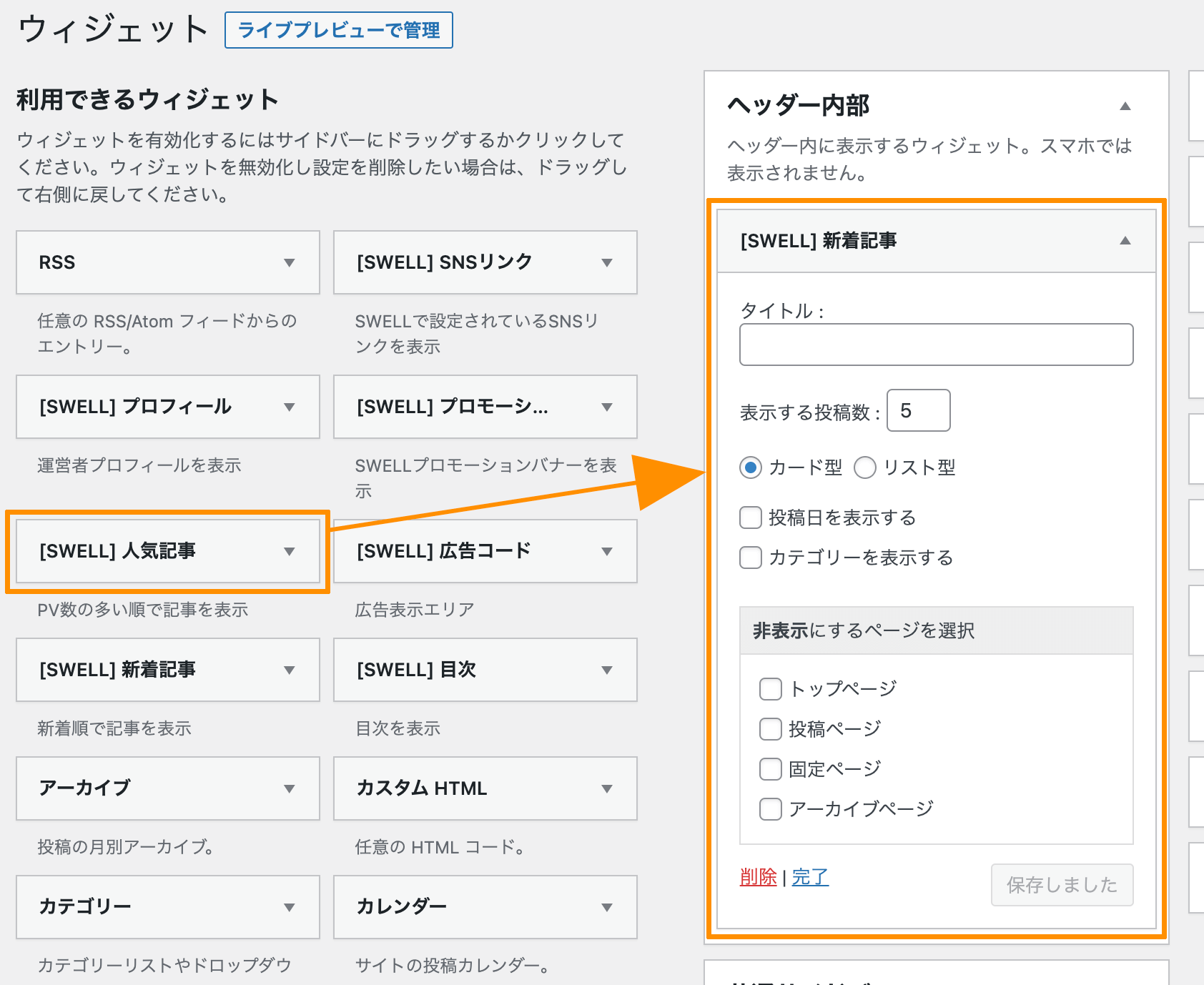The height and width of the screenshot is (985, 1204).
Task: Check トップページ hide option
Action: tap(771, 689)
